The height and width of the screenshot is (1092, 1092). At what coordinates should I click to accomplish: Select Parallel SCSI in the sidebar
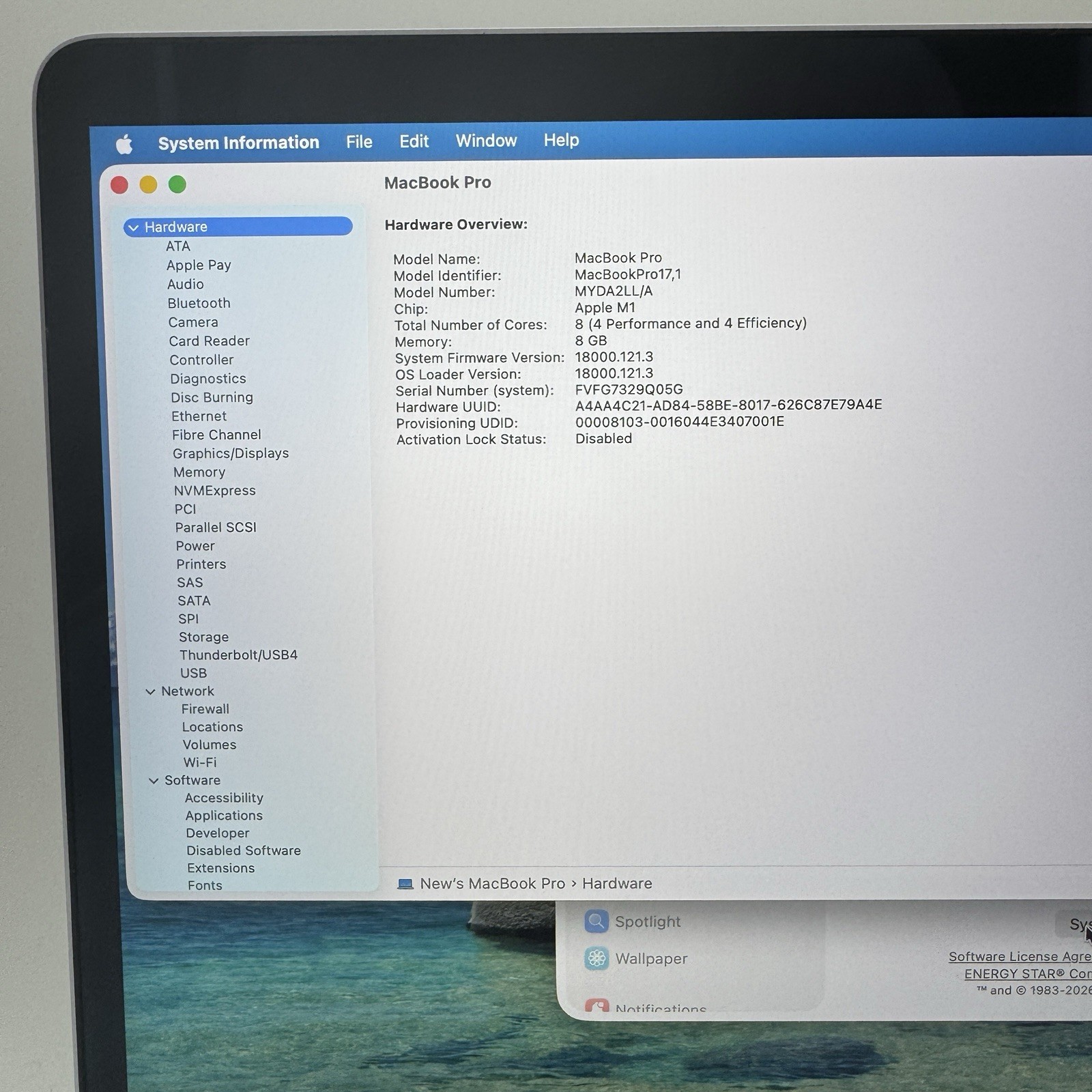click(216, 528)
